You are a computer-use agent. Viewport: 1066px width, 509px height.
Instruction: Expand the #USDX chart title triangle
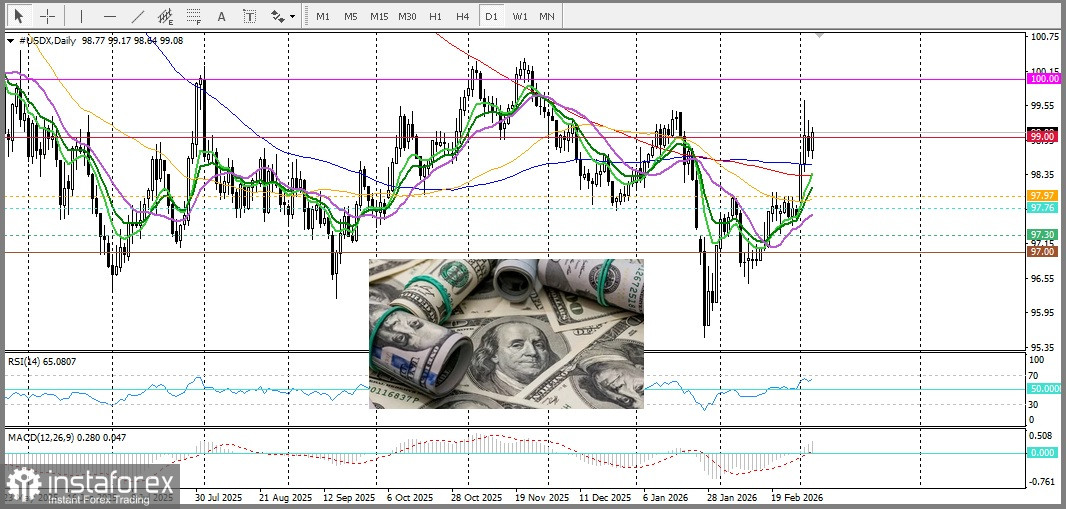tap(11, 41)
